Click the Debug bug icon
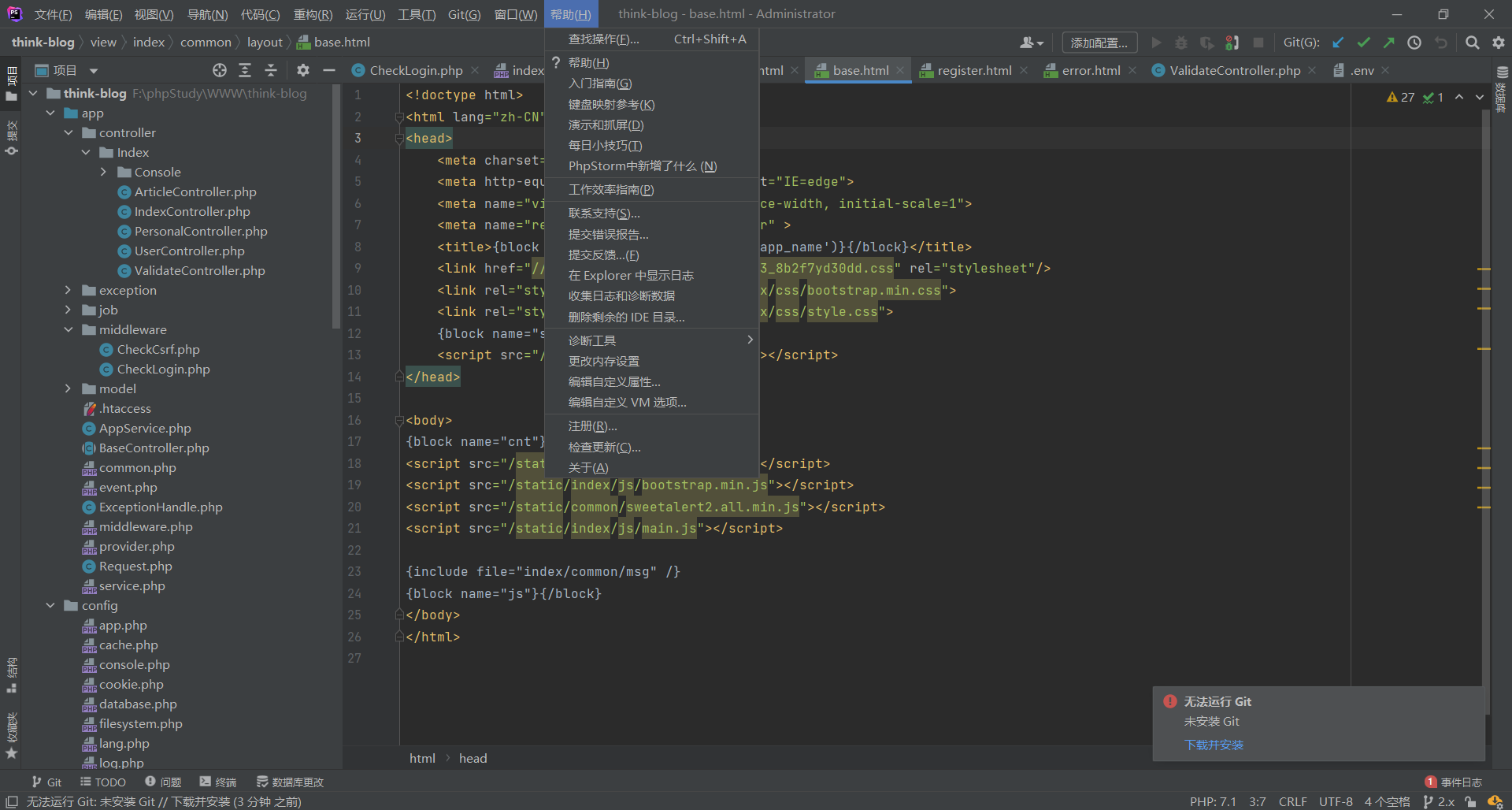 pyautogui.click(x=1181, y=43)
